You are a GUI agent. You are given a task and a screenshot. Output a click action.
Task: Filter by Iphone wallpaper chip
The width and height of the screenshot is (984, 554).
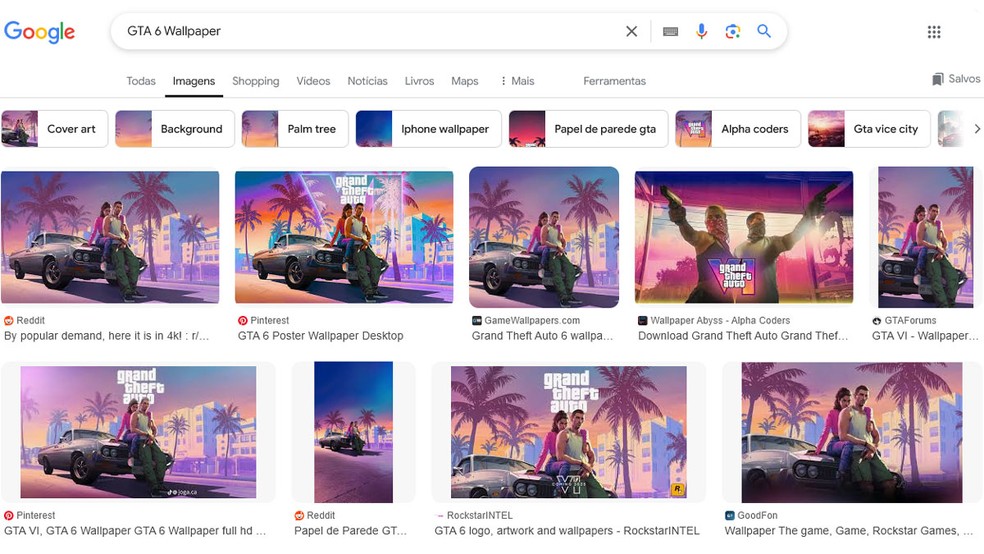tap(428, 129)
